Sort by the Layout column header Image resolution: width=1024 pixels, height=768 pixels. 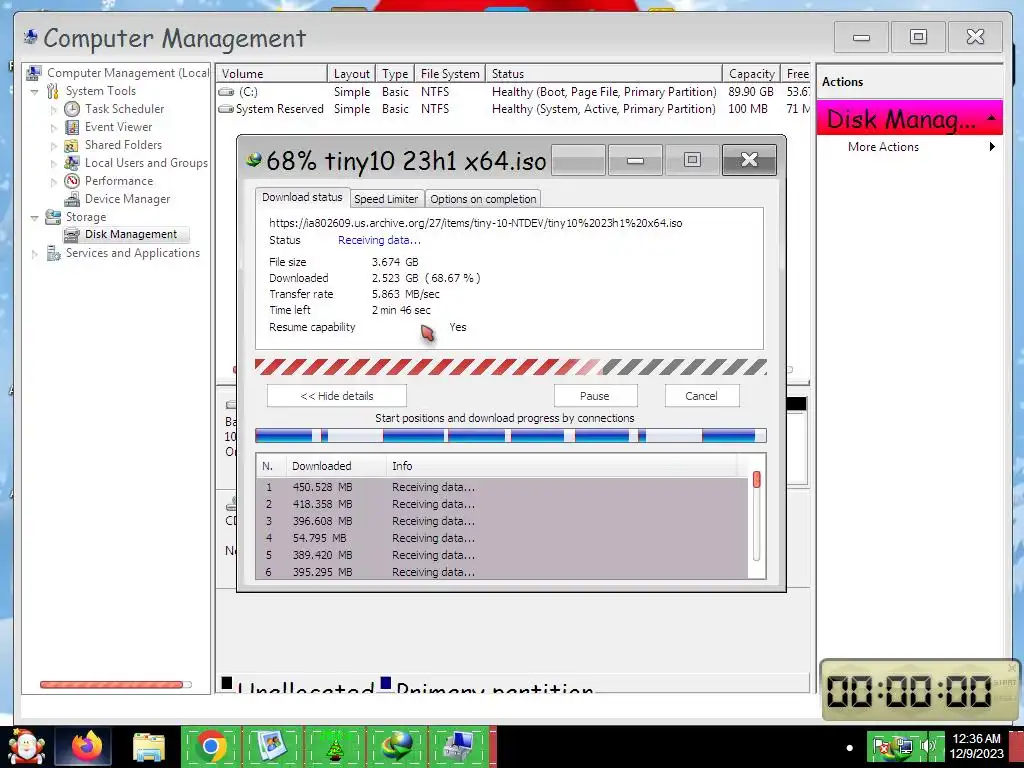pos(351,74)
